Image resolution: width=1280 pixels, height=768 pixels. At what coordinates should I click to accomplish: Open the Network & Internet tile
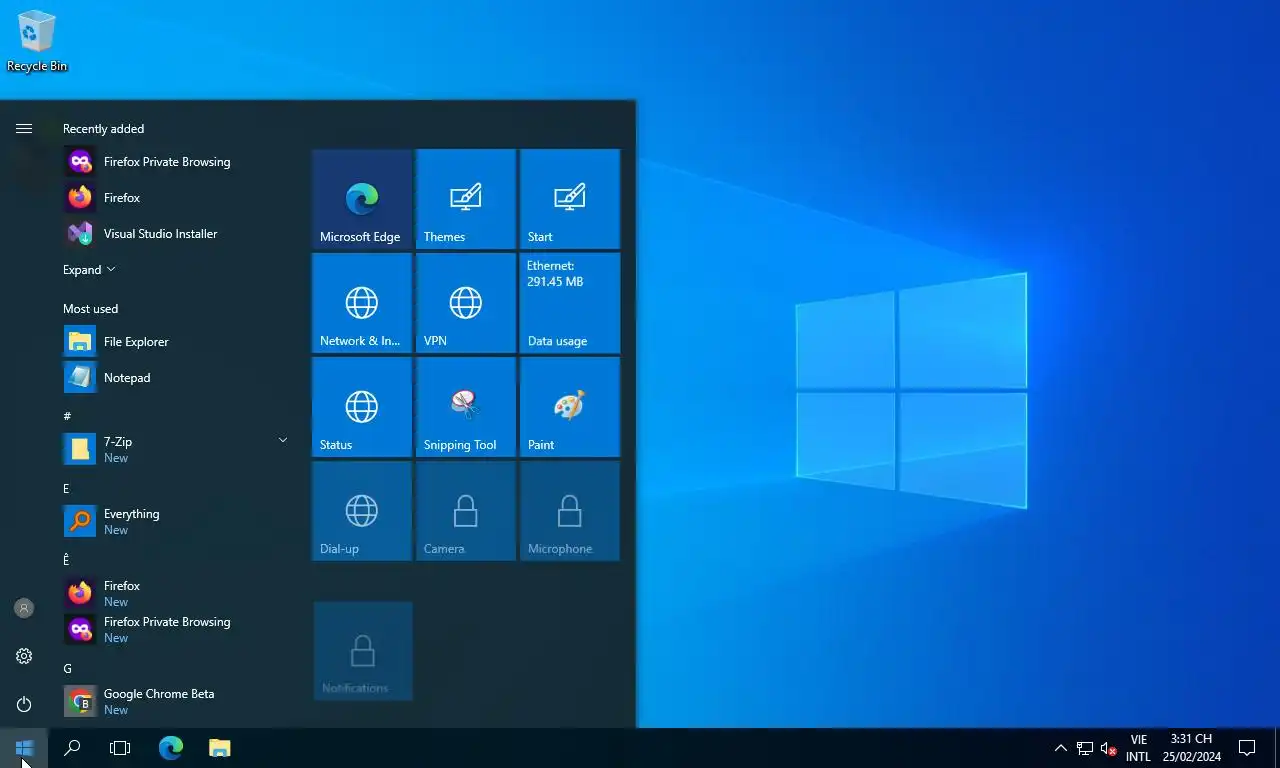pyautogui.click(x=362, y=303)
